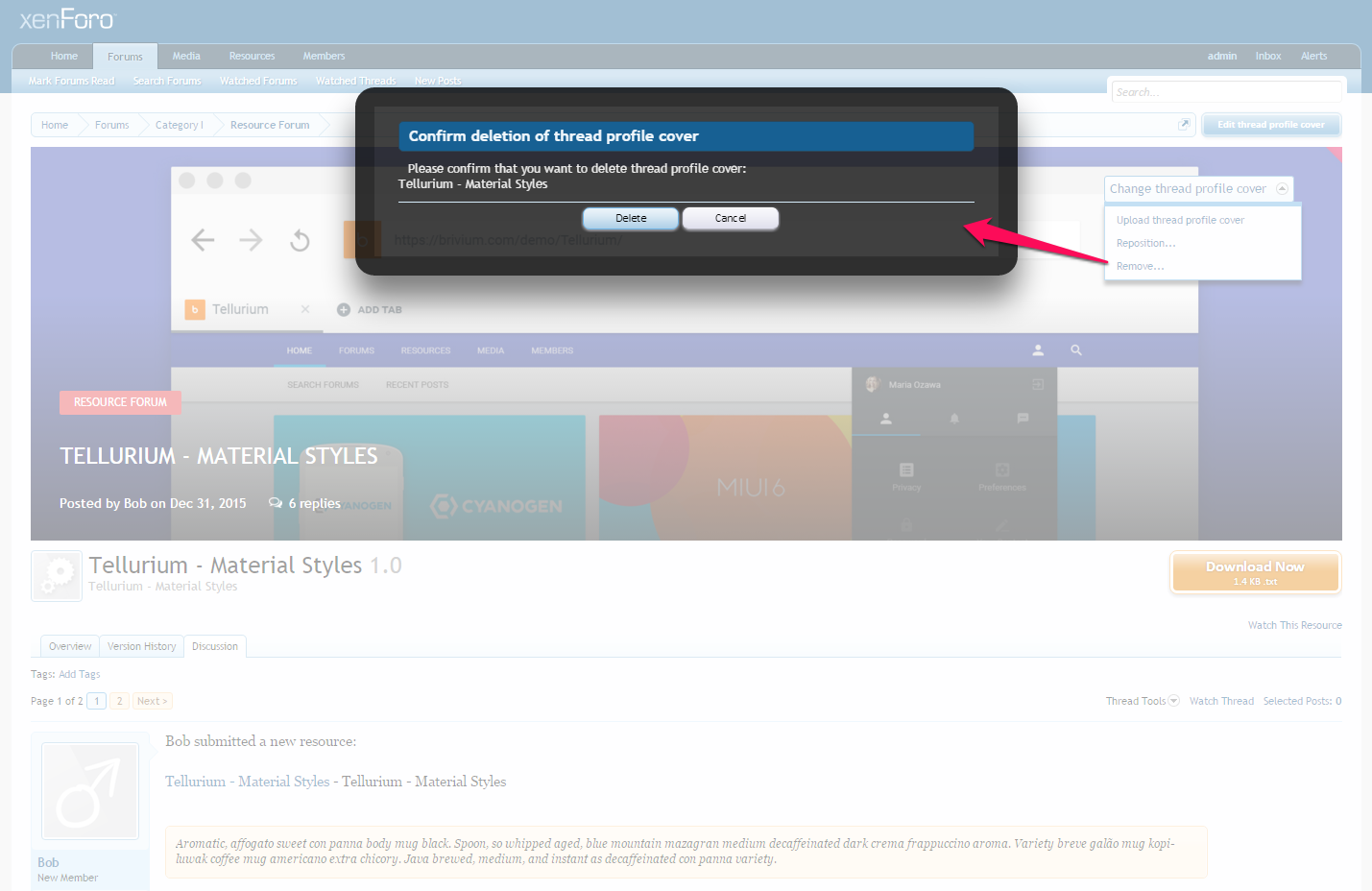Click Search Forums sub-navigation link
Screen dimensions: 1372x891
point(167,81)
